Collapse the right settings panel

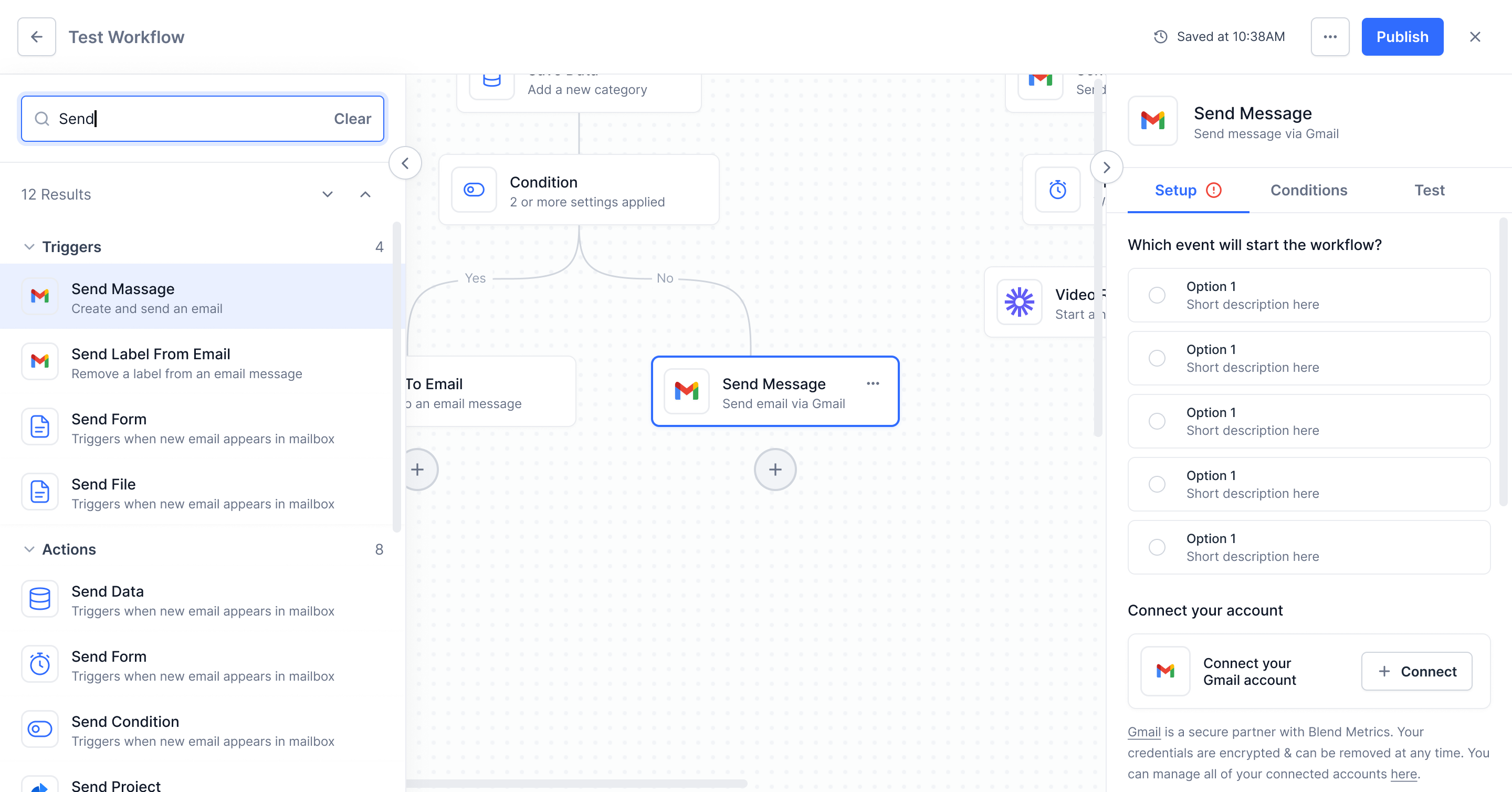tap(1106, 168)
